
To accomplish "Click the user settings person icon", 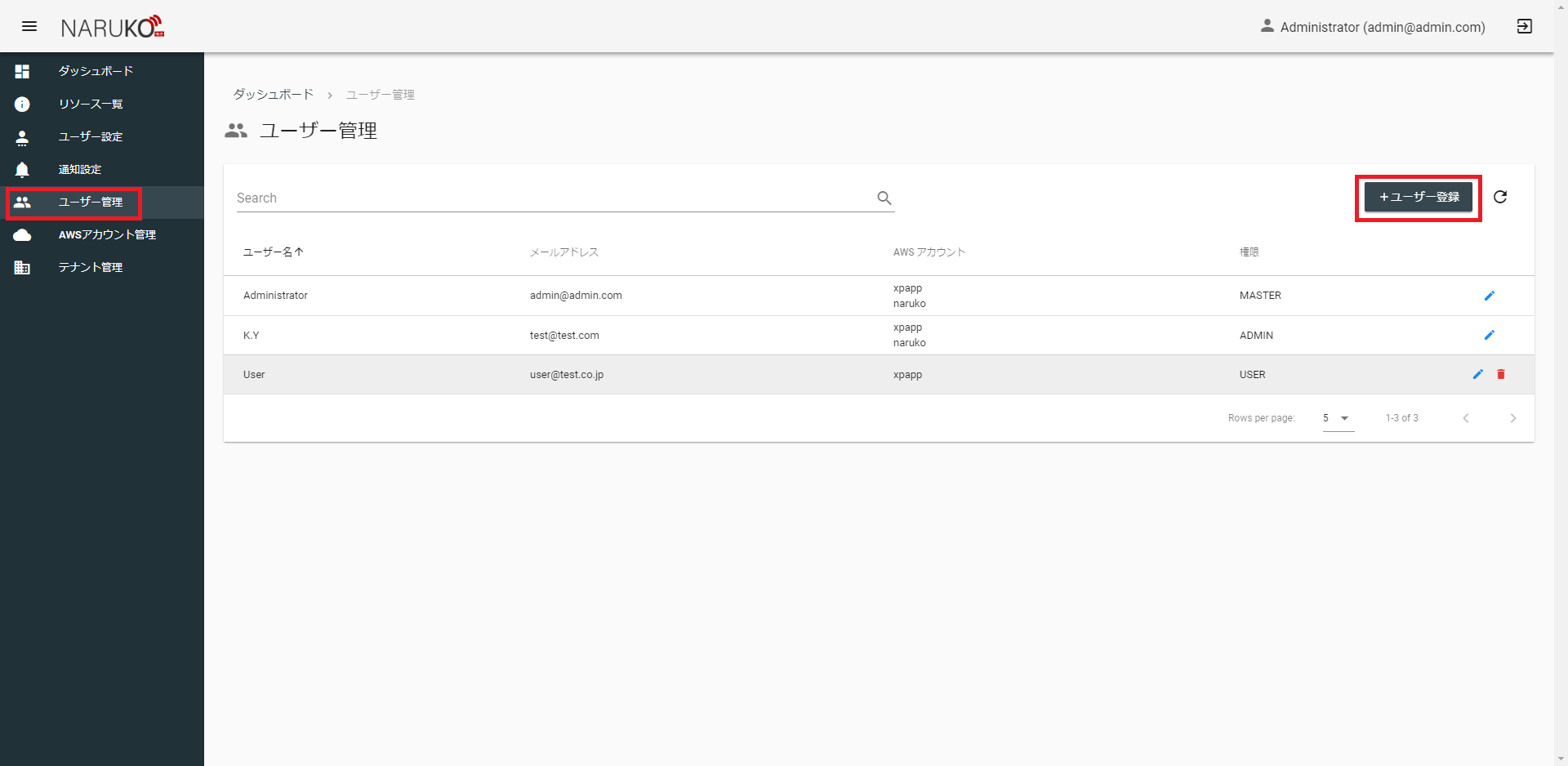I will pos(22,137).
